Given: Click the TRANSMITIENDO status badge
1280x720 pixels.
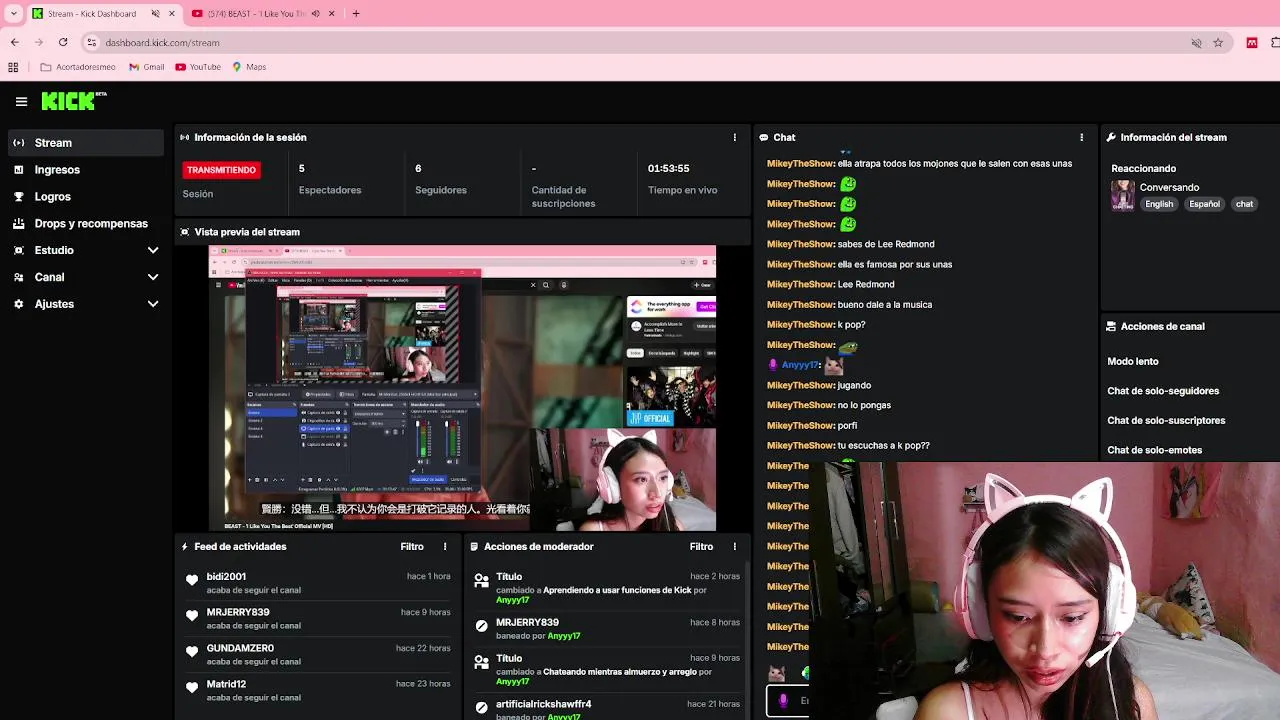Looking at the screenshot, I should pyautogui.click(x=221, y=170).
